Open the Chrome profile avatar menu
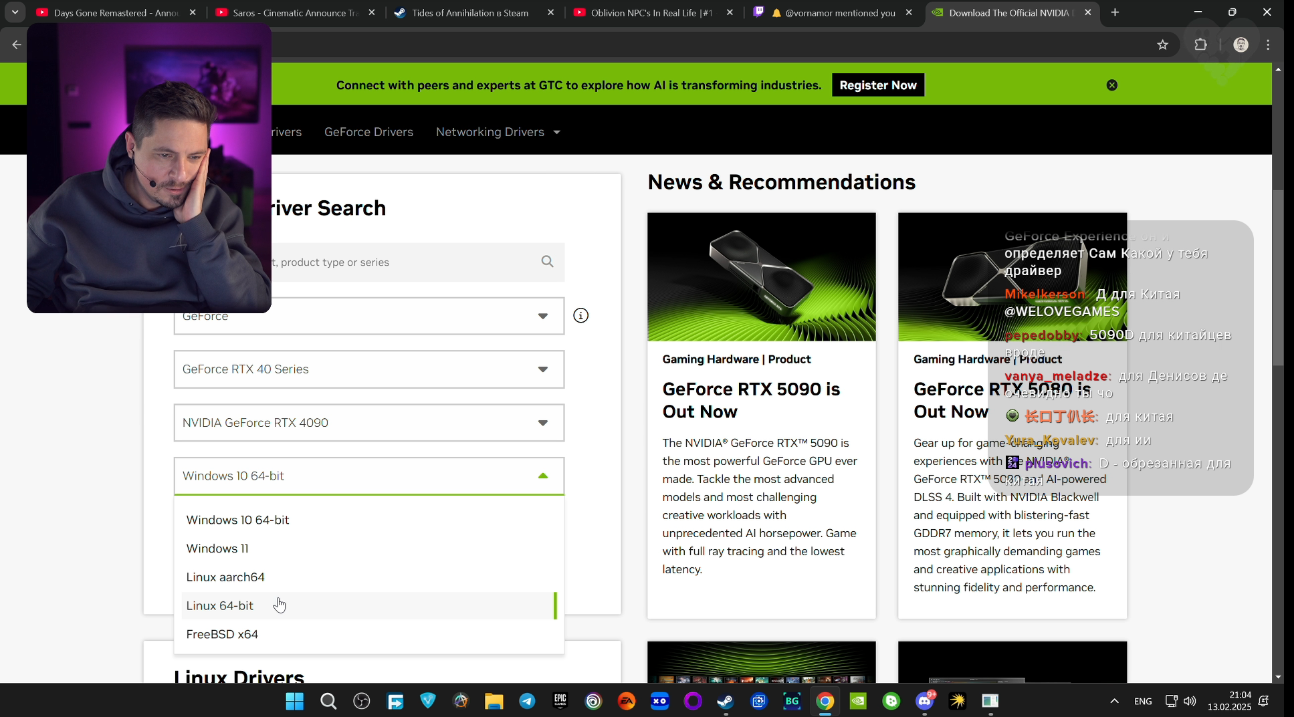The height and width of the screenshot is (717, 1294). point(1241,45)
